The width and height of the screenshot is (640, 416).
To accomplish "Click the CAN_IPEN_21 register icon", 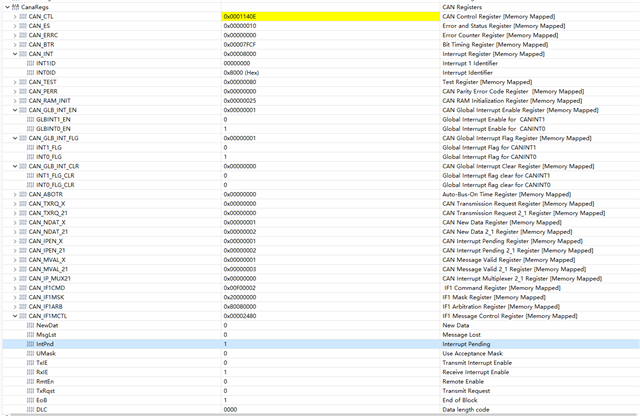I will coord(23,251).
